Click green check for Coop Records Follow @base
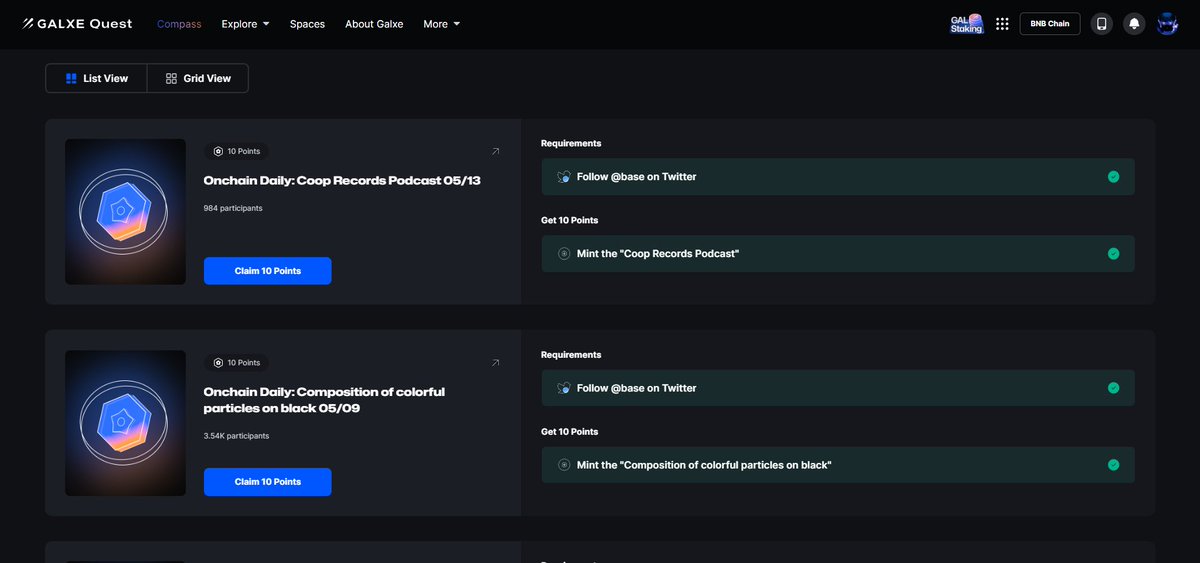 tap(1113, 177)
